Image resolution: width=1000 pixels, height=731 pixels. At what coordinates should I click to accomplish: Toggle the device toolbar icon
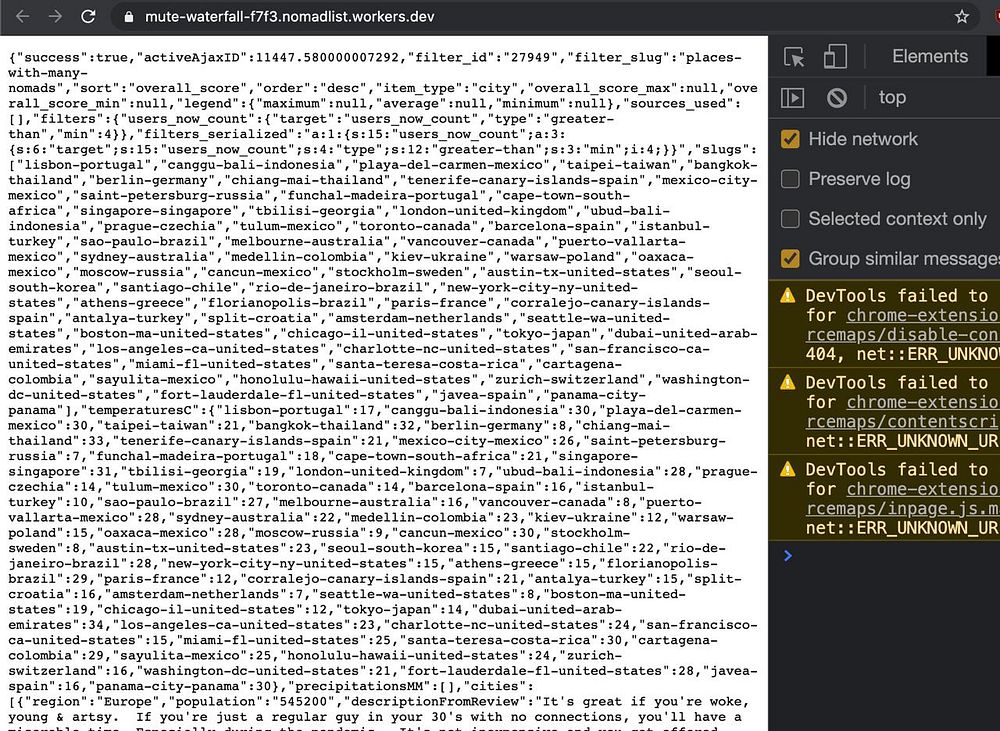pyautogui.click(x=835, y=57)
